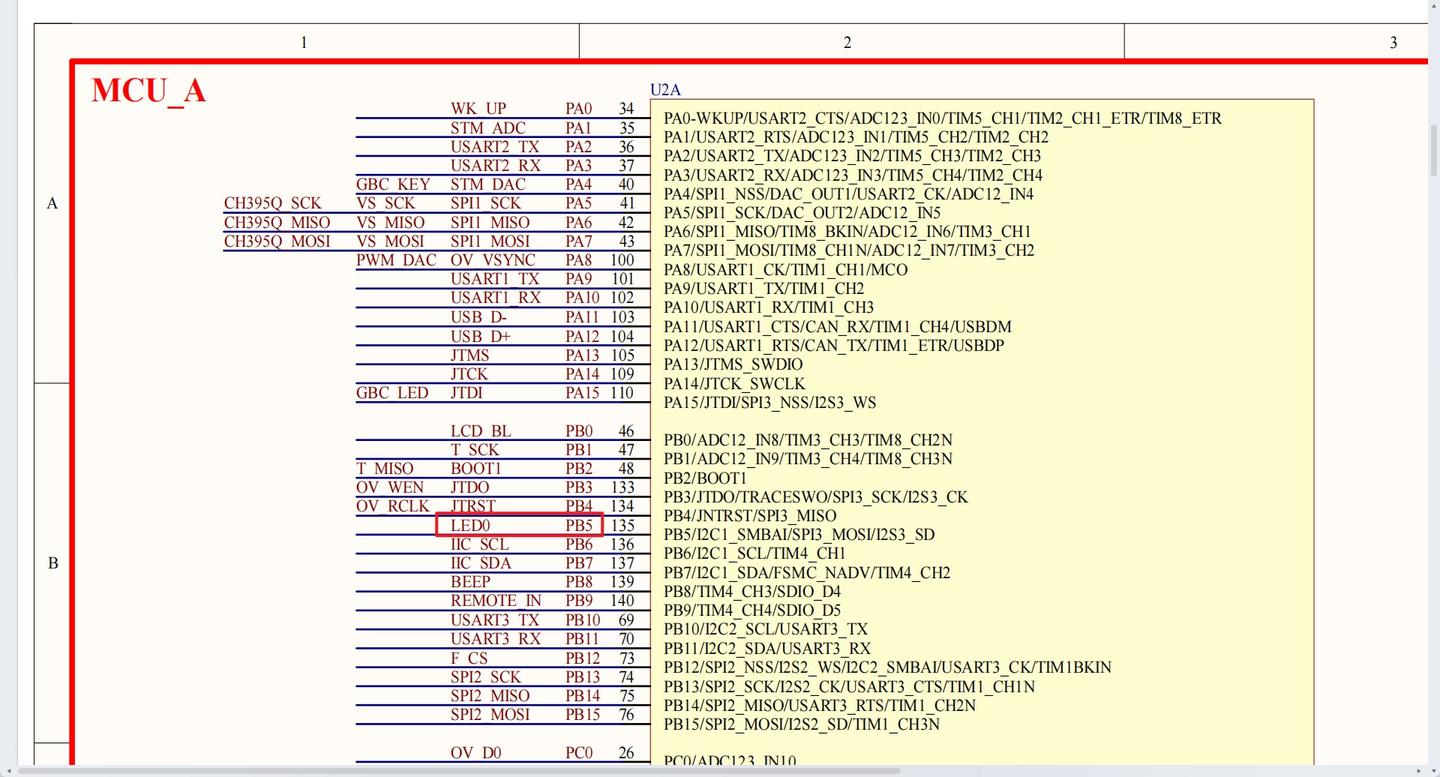
Task: Select the IIC_SDA net label
Action: pos(481,563)
